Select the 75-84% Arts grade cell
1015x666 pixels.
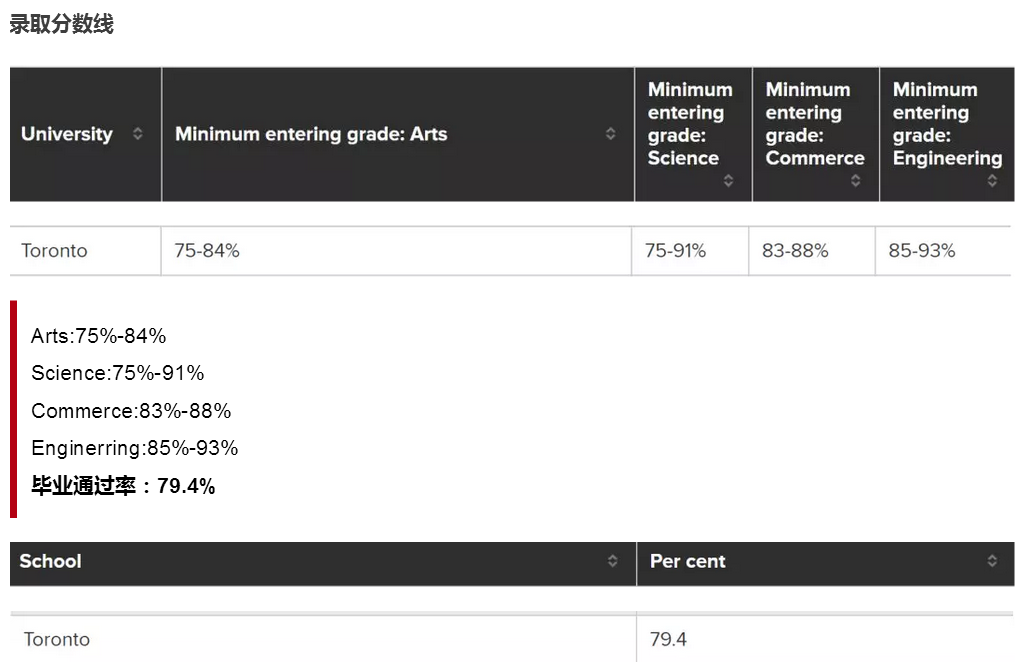(x=207, y=251)
